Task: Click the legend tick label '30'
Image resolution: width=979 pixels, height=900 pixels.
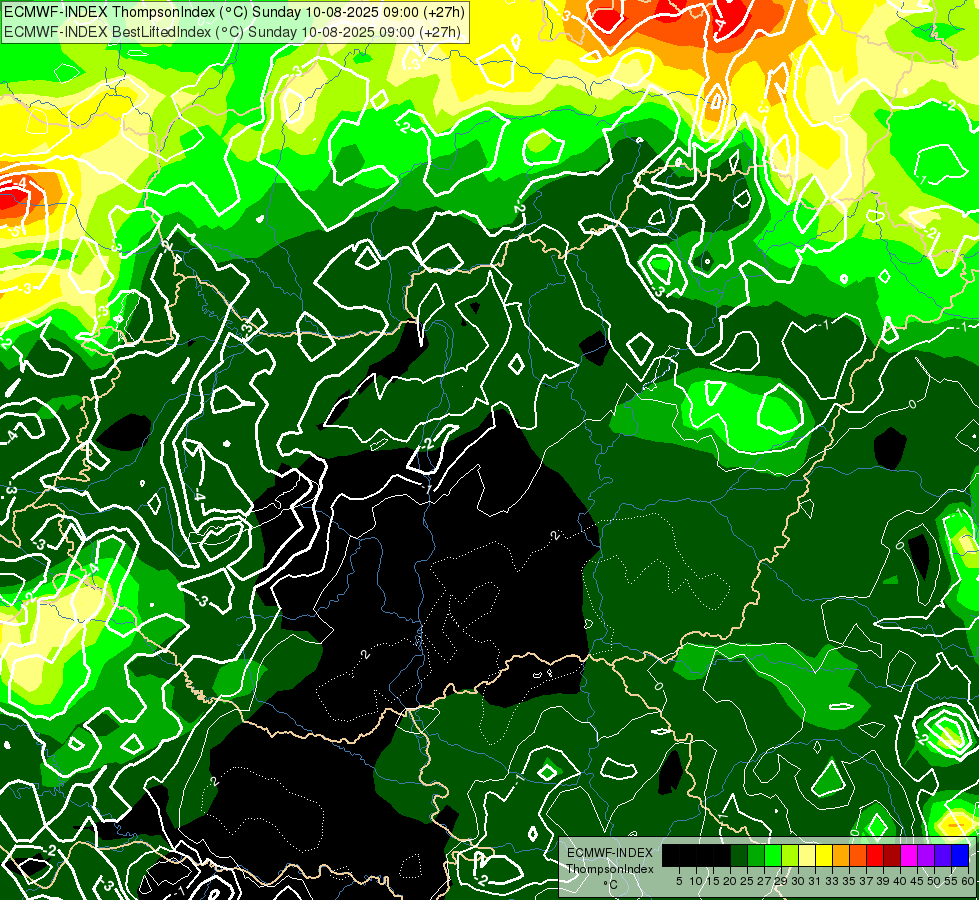Action: pyautogui.click(x=799, y=881)
